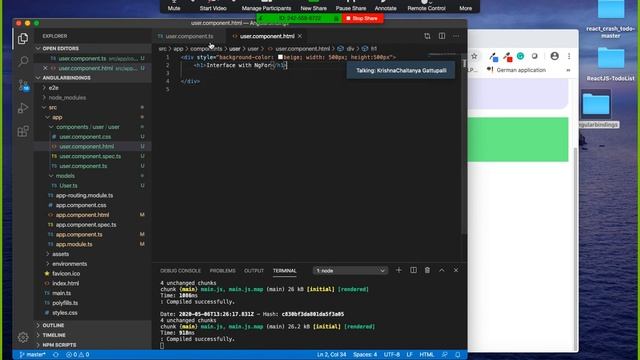Click the beige color swatch in code
The image size is (640, 360).
280,57
